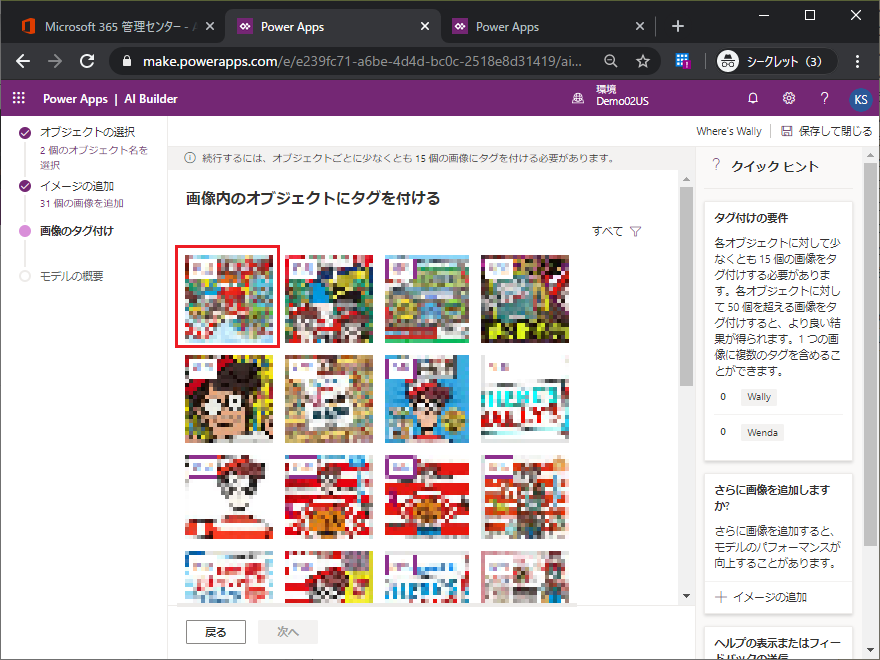
Task: Open the third thumbnail in the first row
Action: point(427,299)
